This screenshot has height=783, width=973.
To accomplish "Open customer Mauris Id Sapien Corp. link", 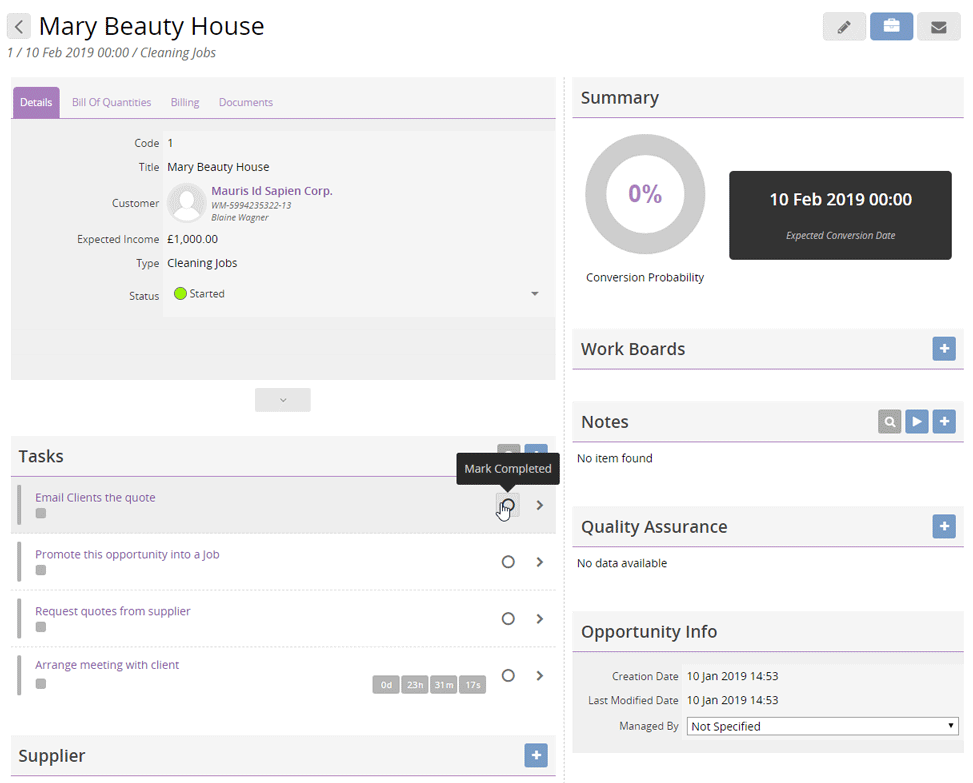I will (271, 191).
